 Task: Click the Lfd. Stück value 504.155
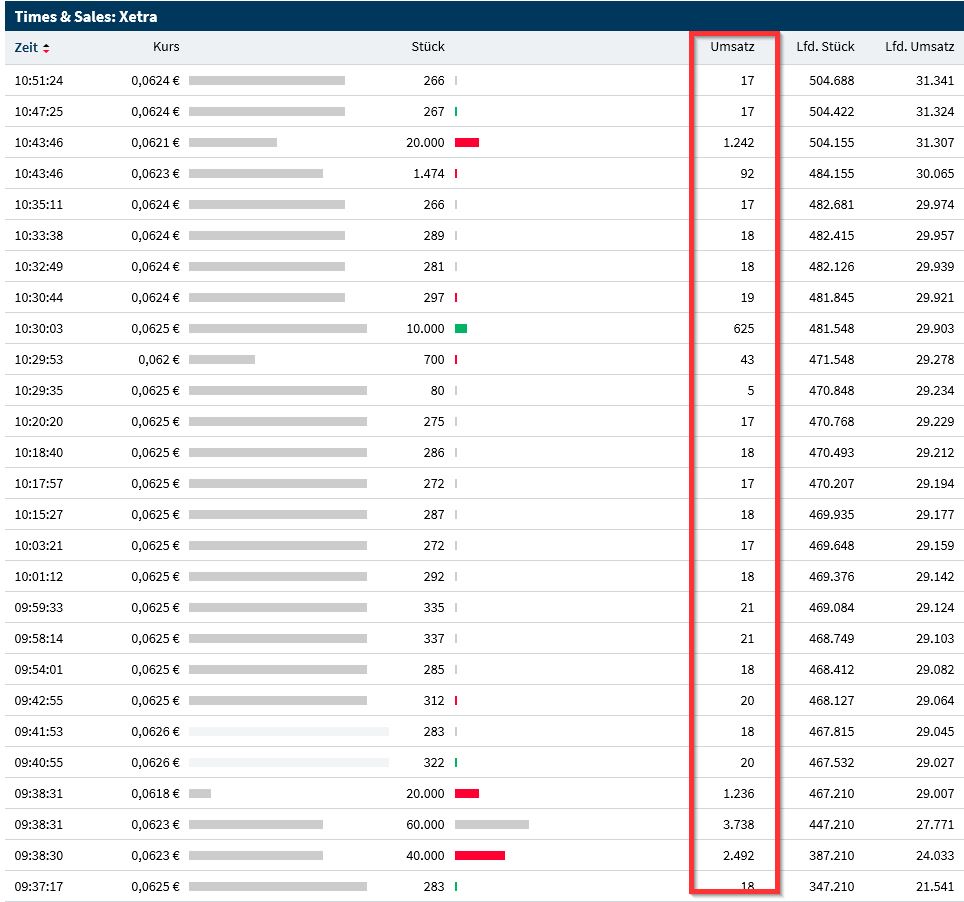click(x=831, y=143)
